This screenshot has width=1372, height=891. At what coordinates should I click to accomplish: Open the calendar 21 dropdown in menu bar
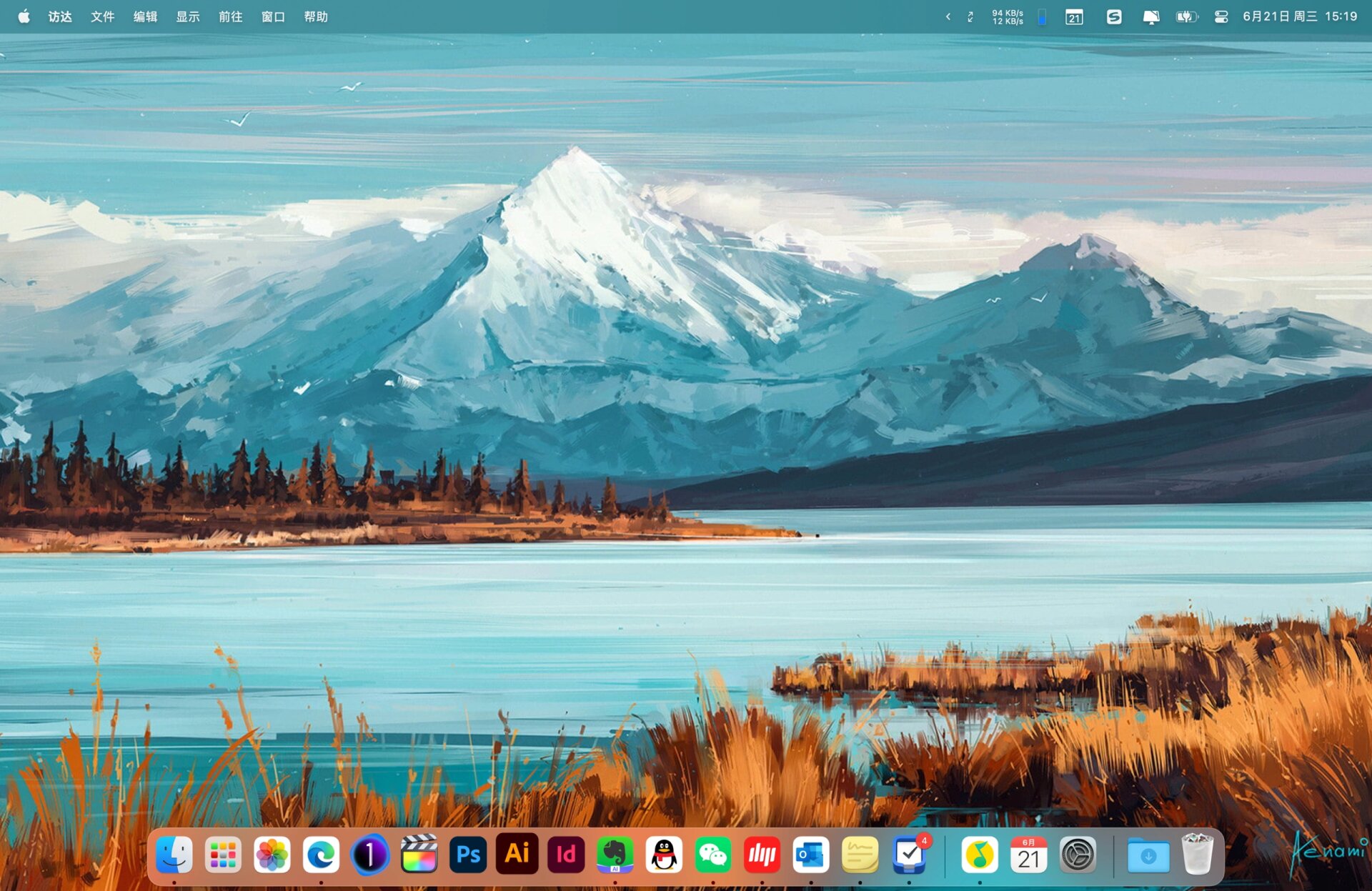click(1073, 16)
